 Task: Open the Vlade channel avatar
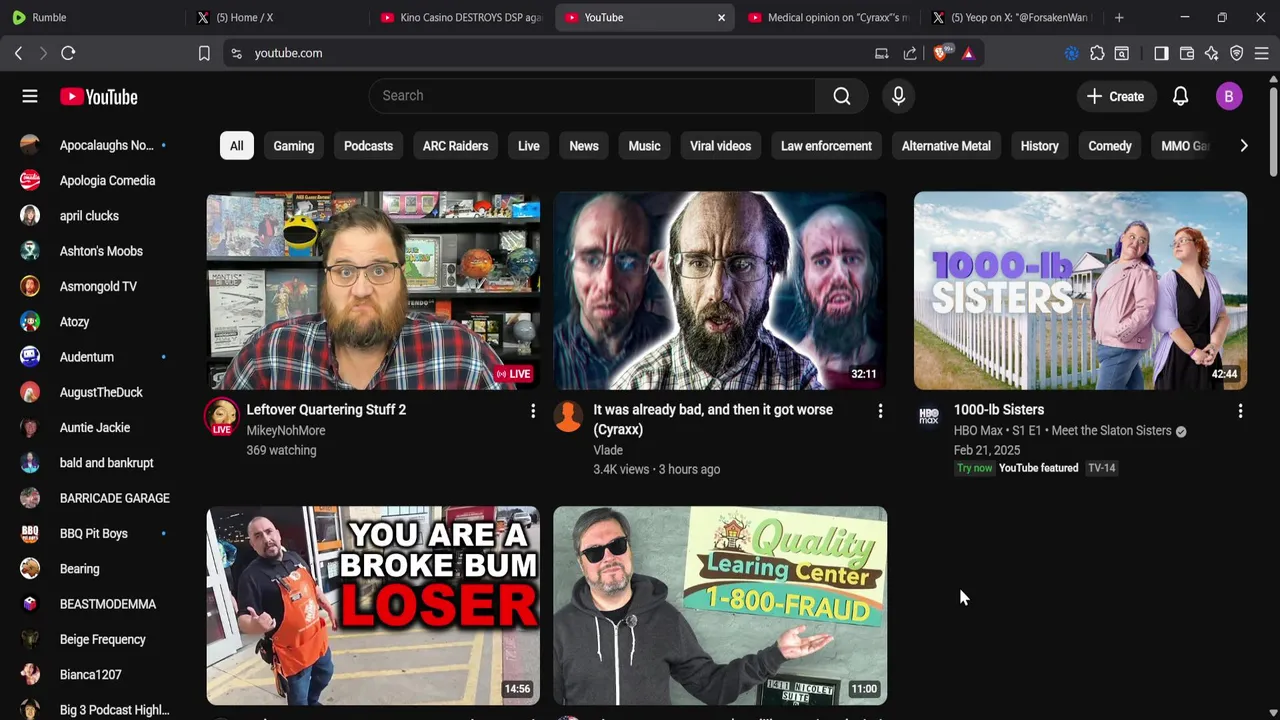pos(568,416)
